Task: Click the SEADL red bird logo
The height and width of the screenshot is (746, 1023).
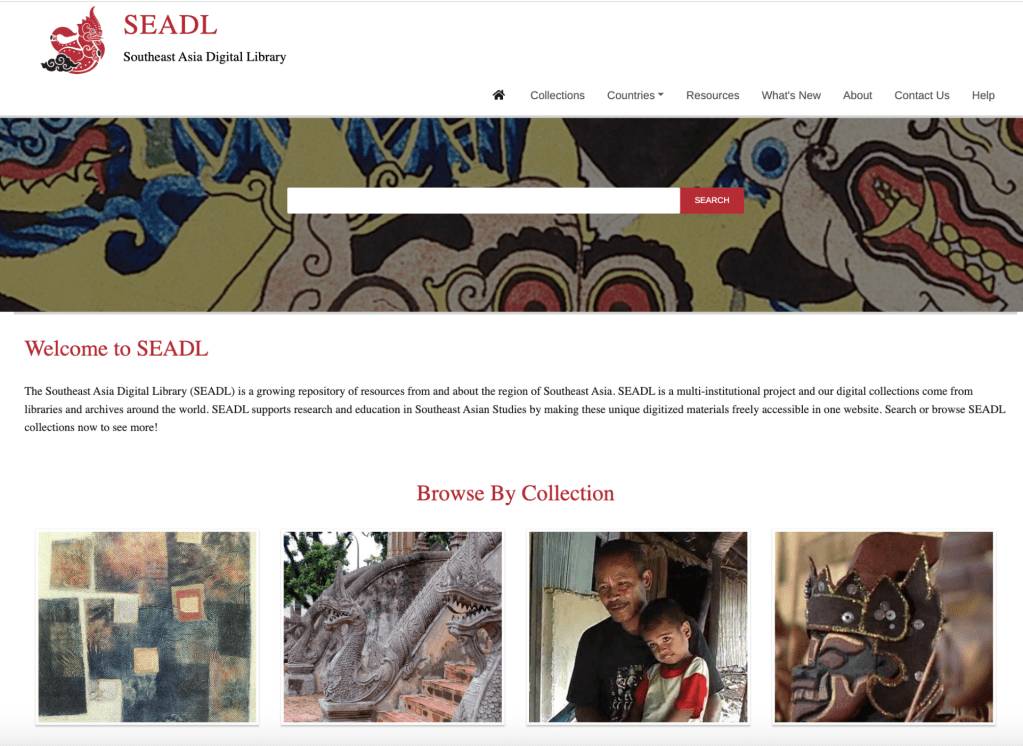Action: [73, 40]
